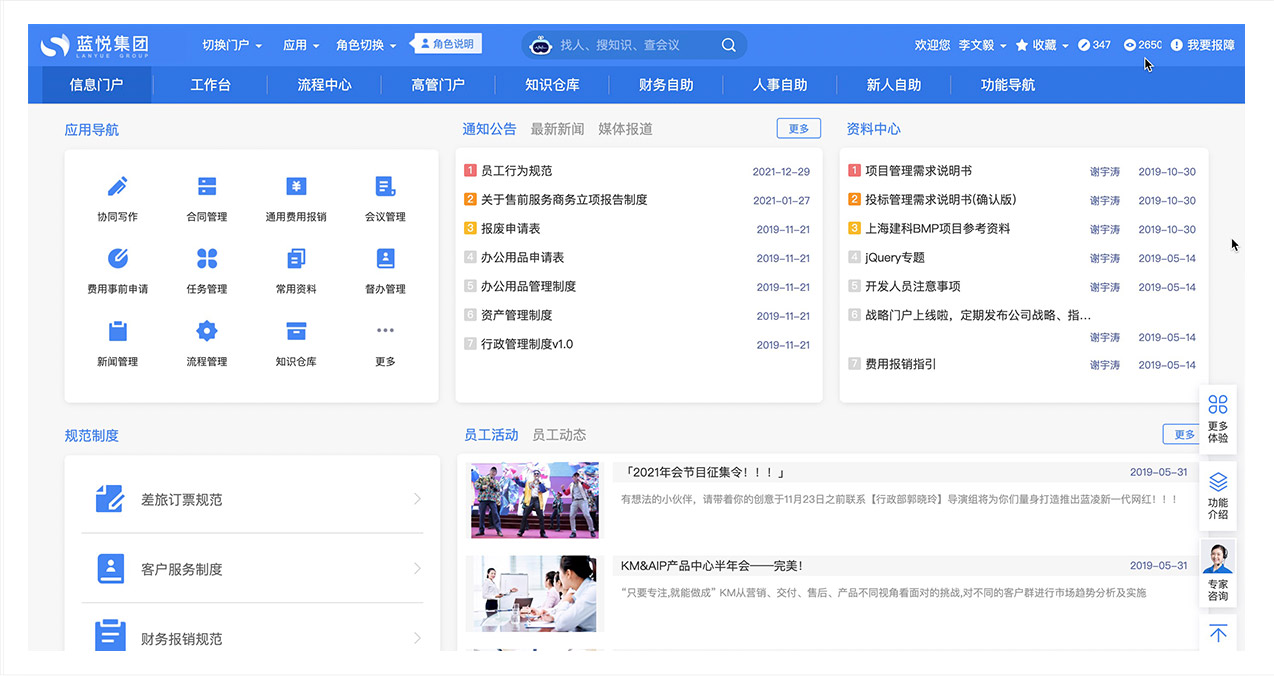
Task: Click 更多 button in 通知公告 panel
Action: point(798,129)
